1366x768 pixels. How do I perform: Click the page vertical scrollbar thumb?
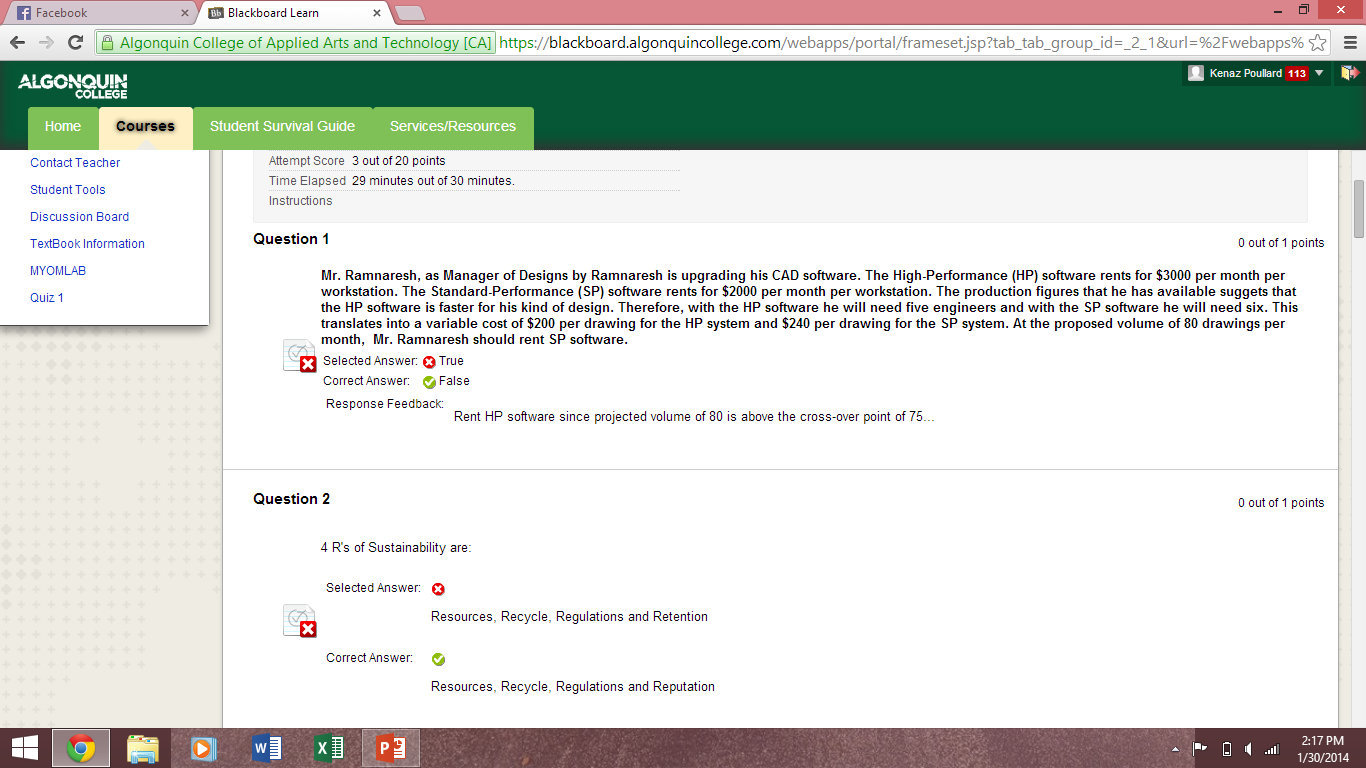tap(1358, 208)
